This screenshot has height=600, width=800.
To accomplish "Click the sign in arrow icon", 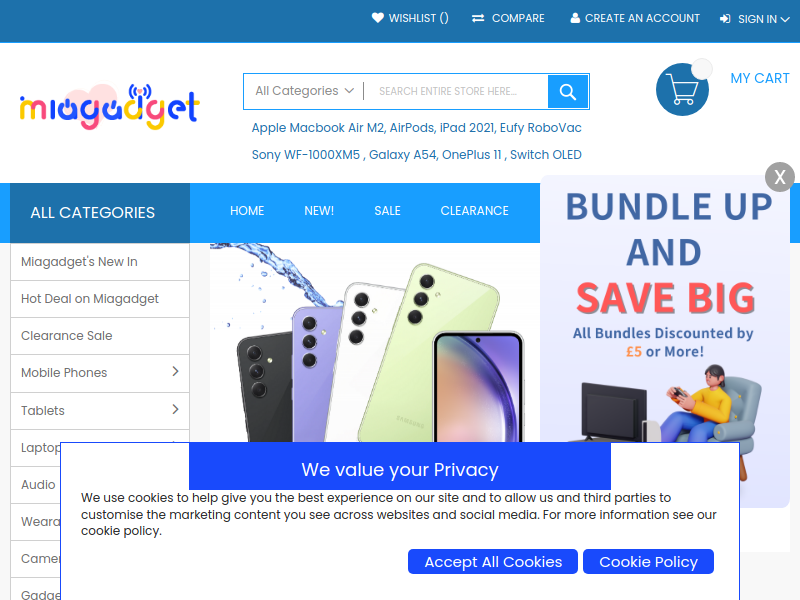I will pyautogui.click(x=725, y=19).
